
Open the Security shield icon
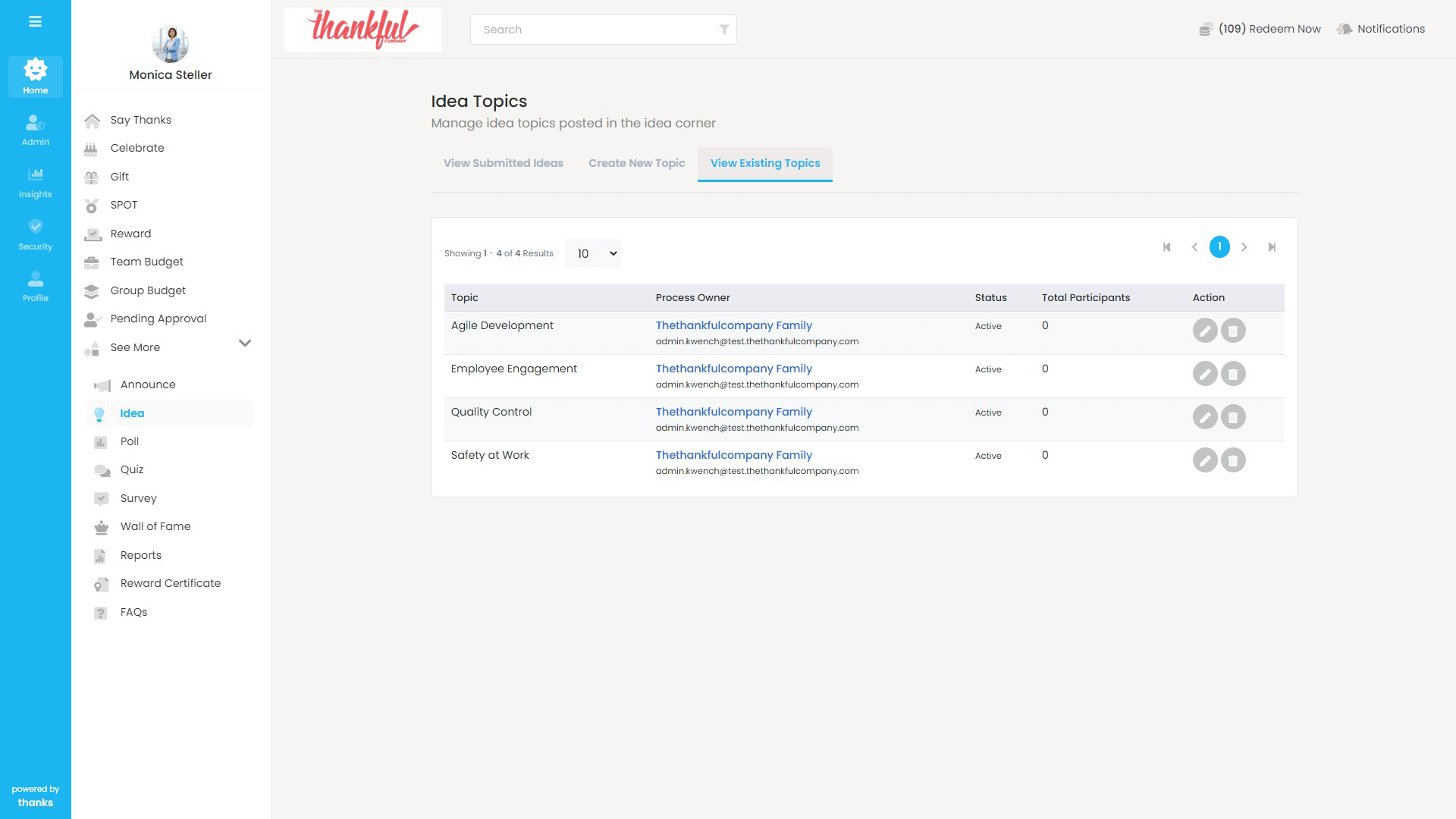(x=35, y=234)
